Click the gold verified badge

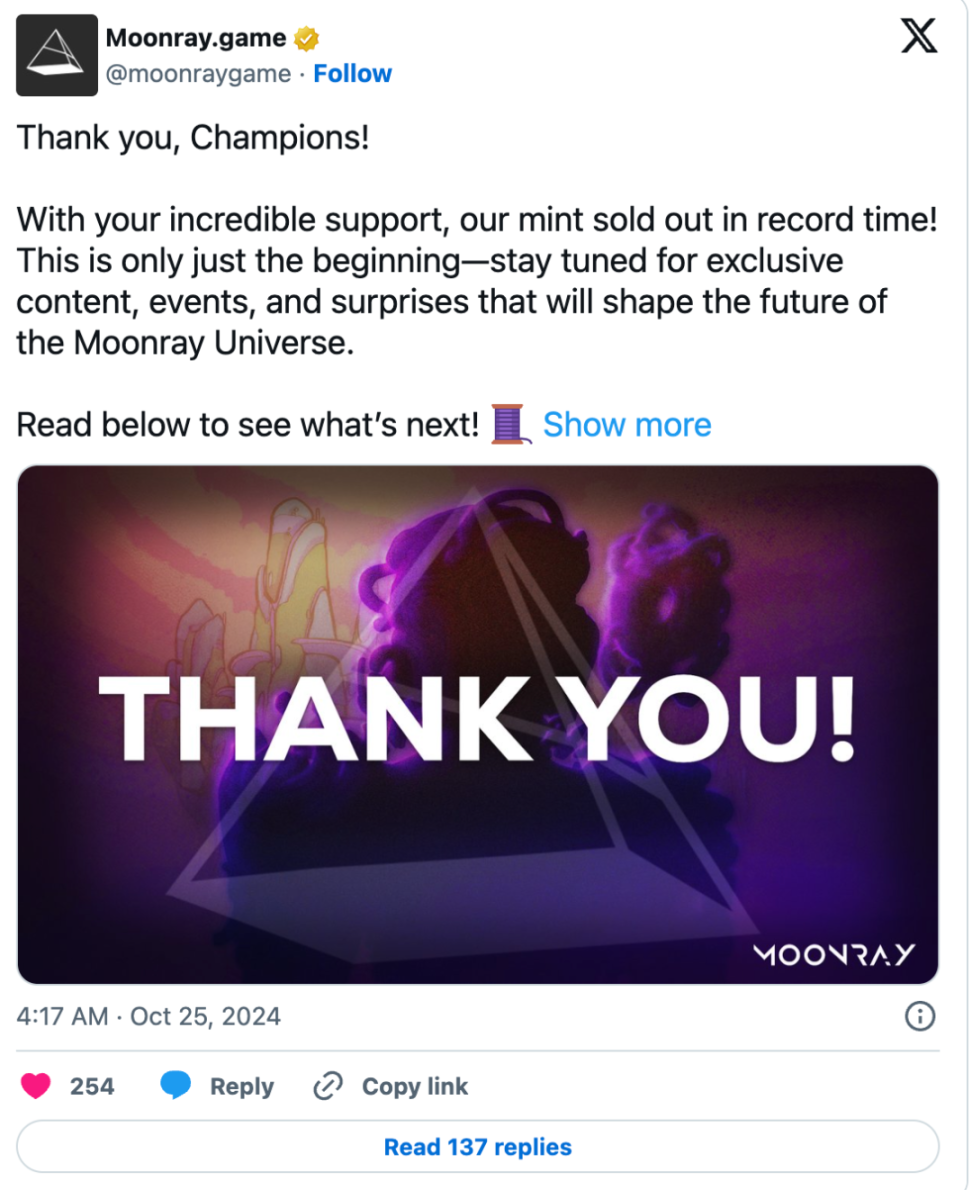pyautogui.click(x=307, y=38)
